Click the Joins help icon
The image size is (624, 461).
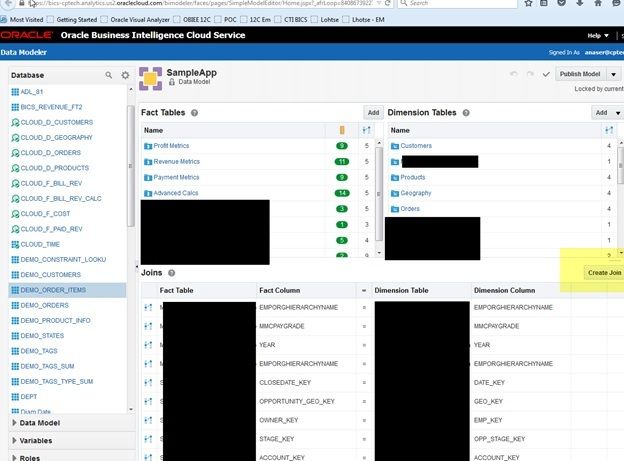[x=172, y=273]
